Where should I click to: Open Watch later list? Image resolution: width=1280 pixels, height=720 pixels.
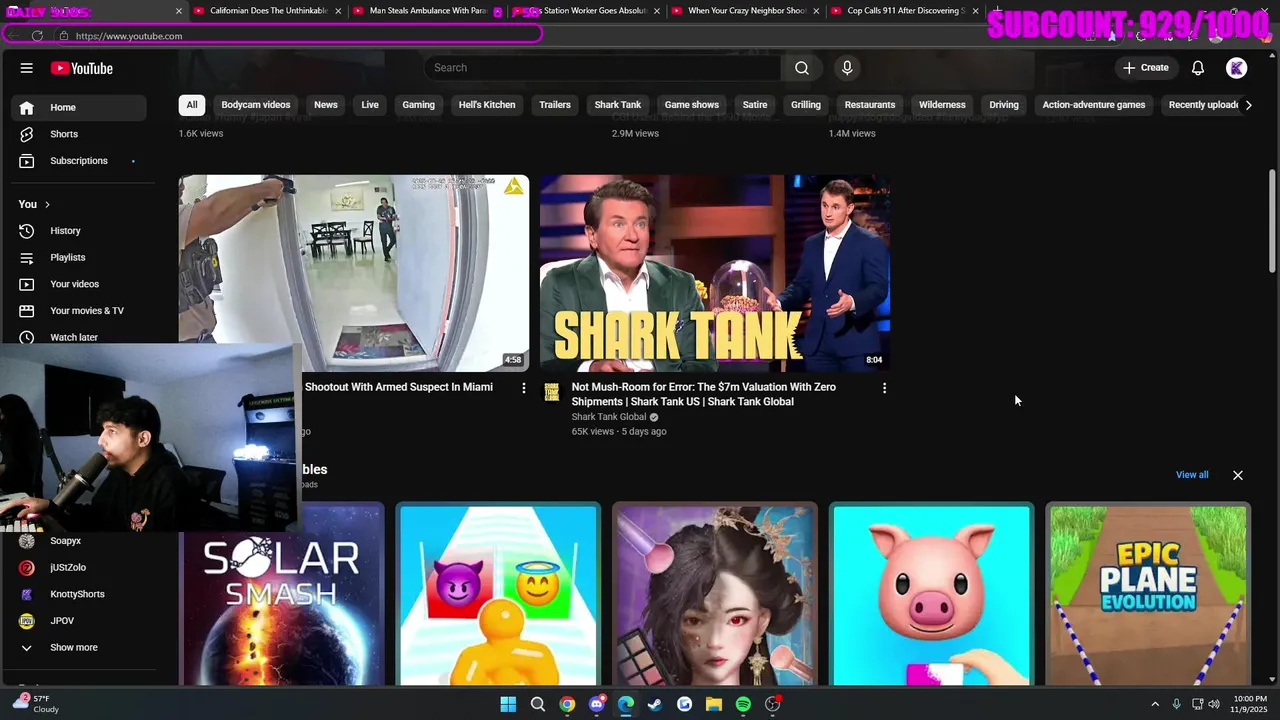coord(80,337)
